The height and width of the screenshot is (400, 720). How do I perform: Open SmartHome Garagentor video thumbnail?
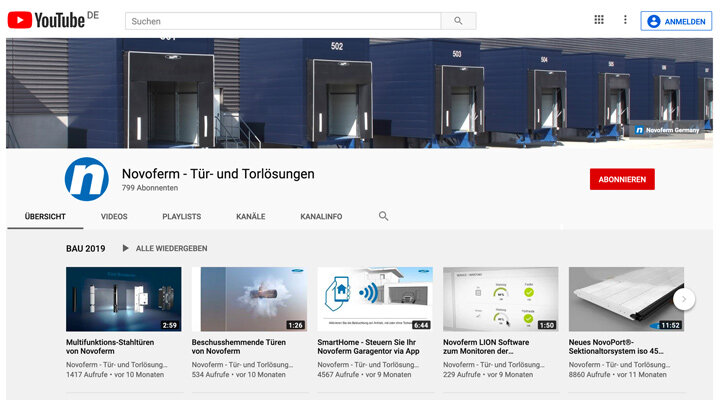click(x=374, y=299)
